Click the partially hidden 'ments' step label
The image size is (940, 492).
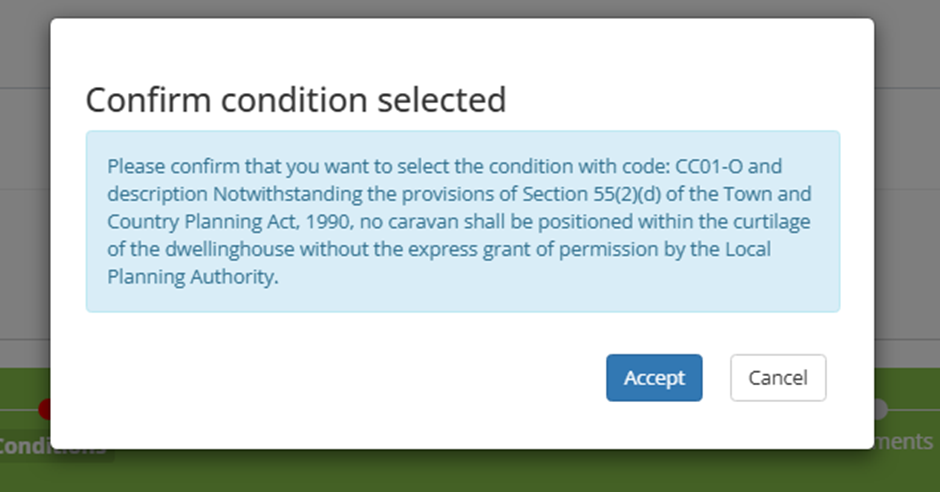coord(906,441)
